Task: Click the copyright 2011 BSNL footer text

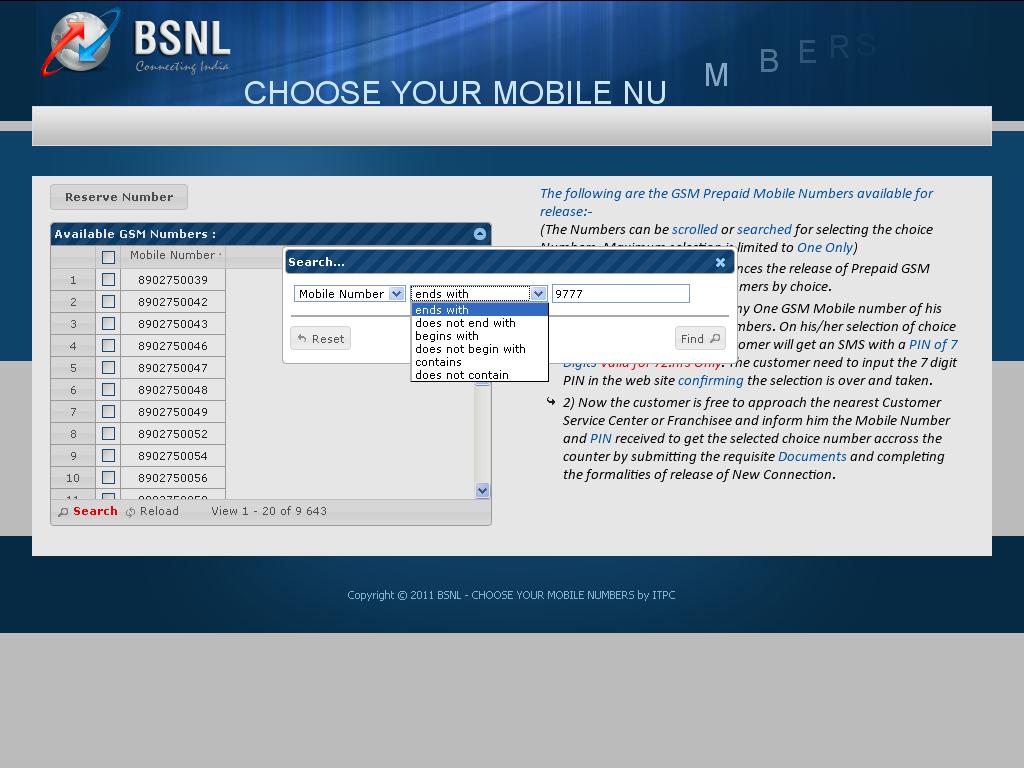Action: (x=511, y=595)
